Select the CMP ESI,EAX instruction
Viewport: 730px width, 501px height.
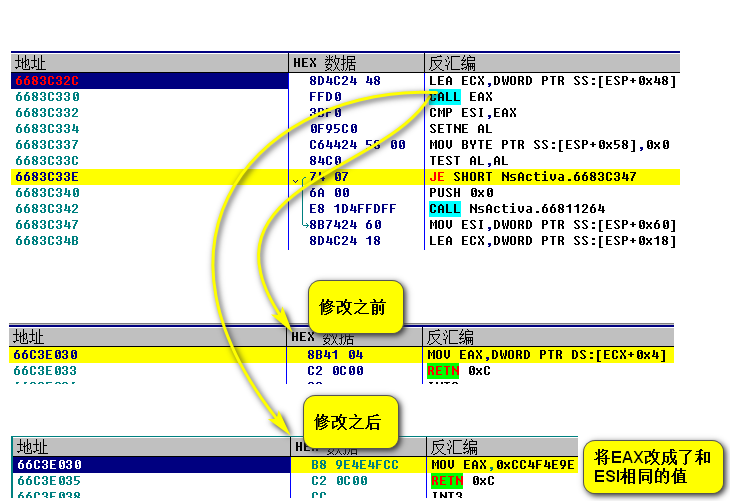click(473, 113)
